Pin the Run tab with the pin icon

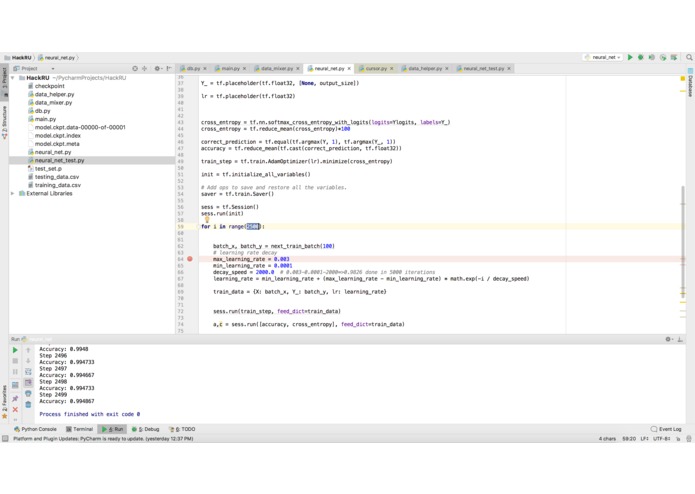point(15,398)
